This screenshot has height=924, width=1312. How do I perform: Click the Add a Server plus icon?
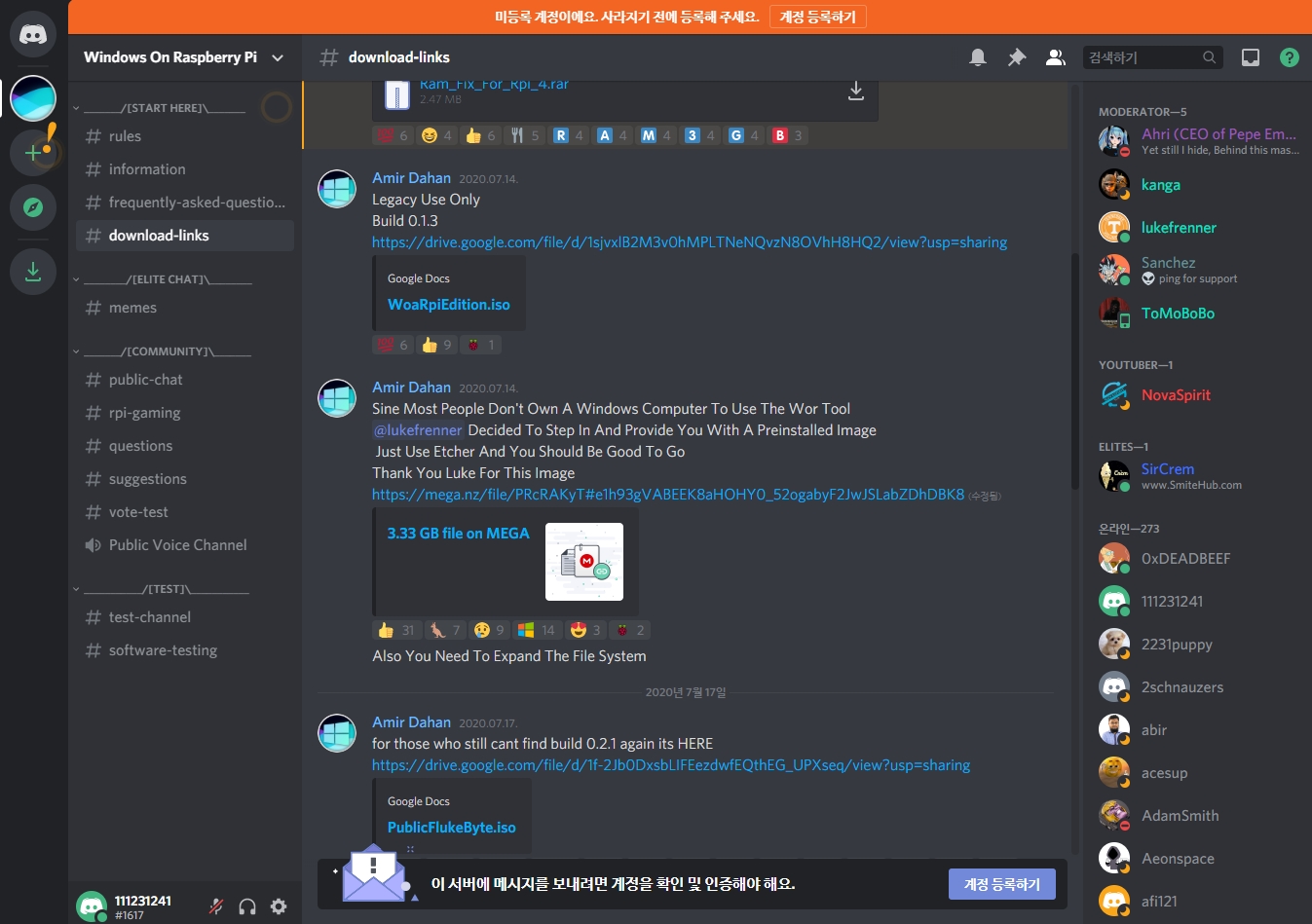(x=33, y=153)
